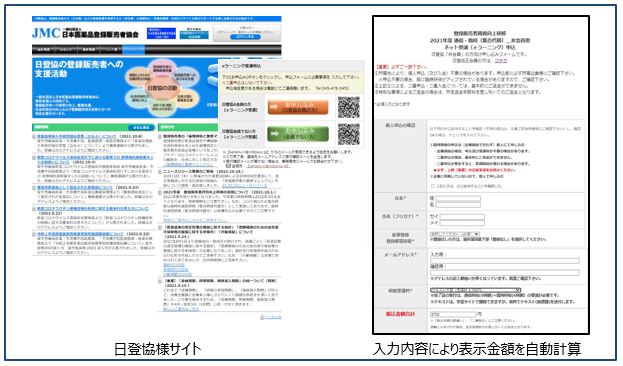This screenshot has height=366, width=623.
Task: Select the QR code beside the green button
Action: pyautogui.click(x=348, y=134)
